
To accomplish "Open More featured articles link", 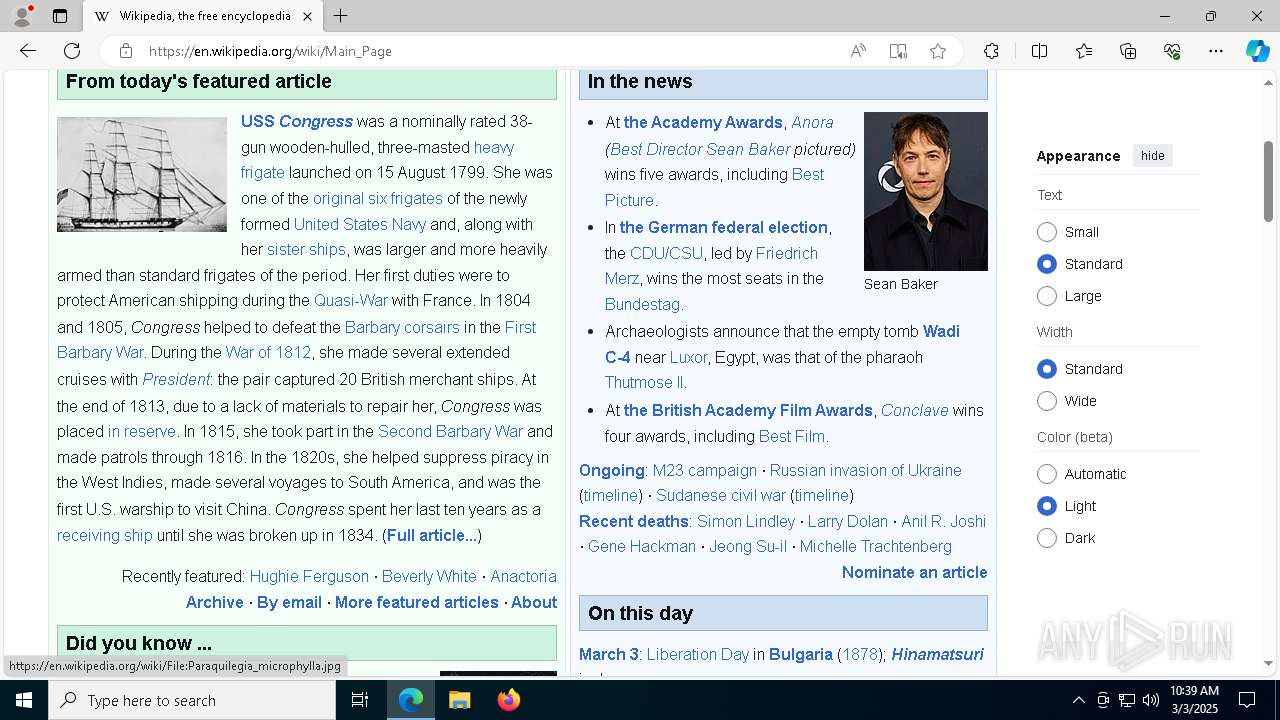I will coord(417,602).
